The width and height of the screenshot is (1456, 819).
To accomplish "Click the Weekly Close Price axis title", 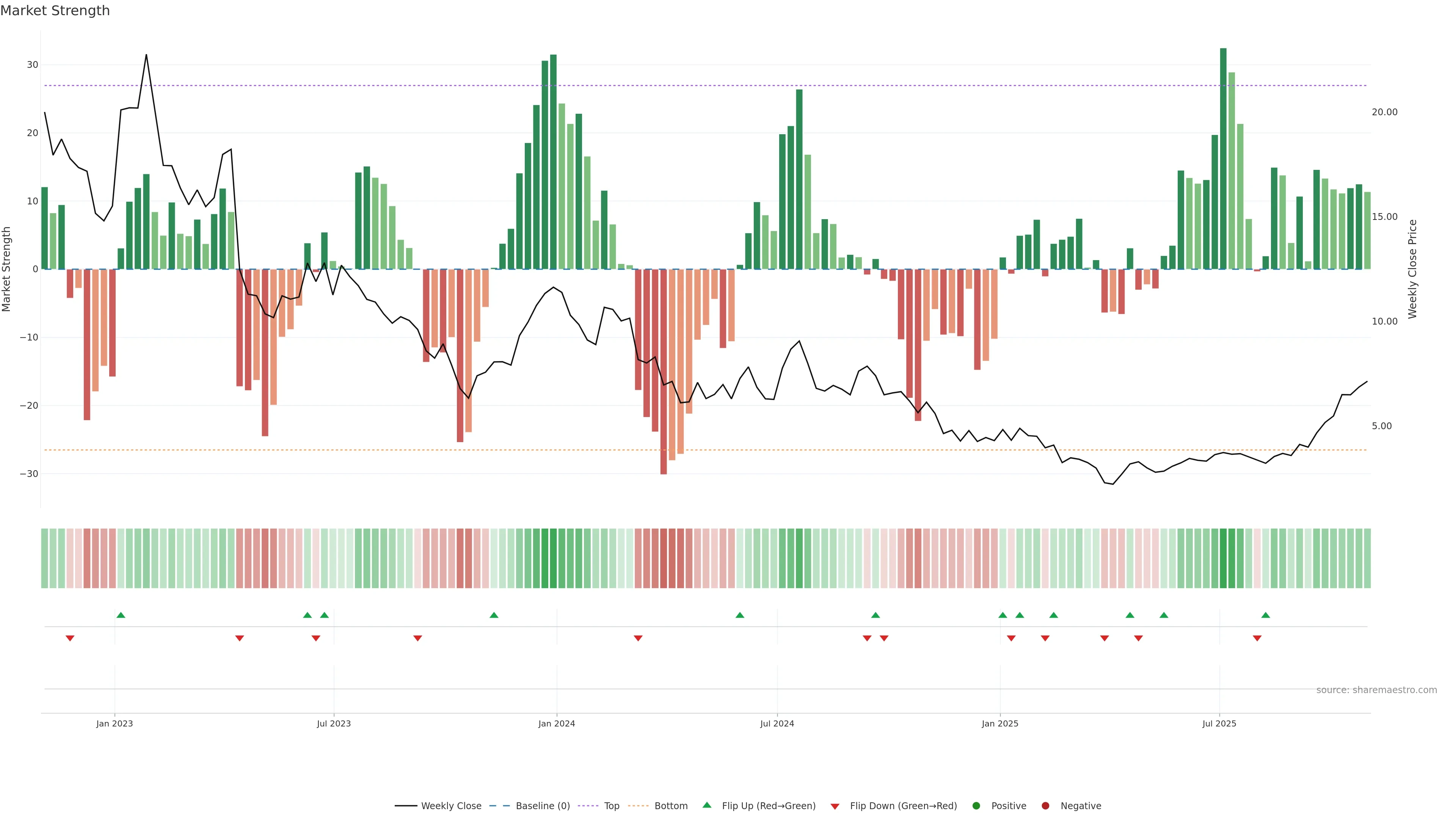I will [x=1412, y=269].
